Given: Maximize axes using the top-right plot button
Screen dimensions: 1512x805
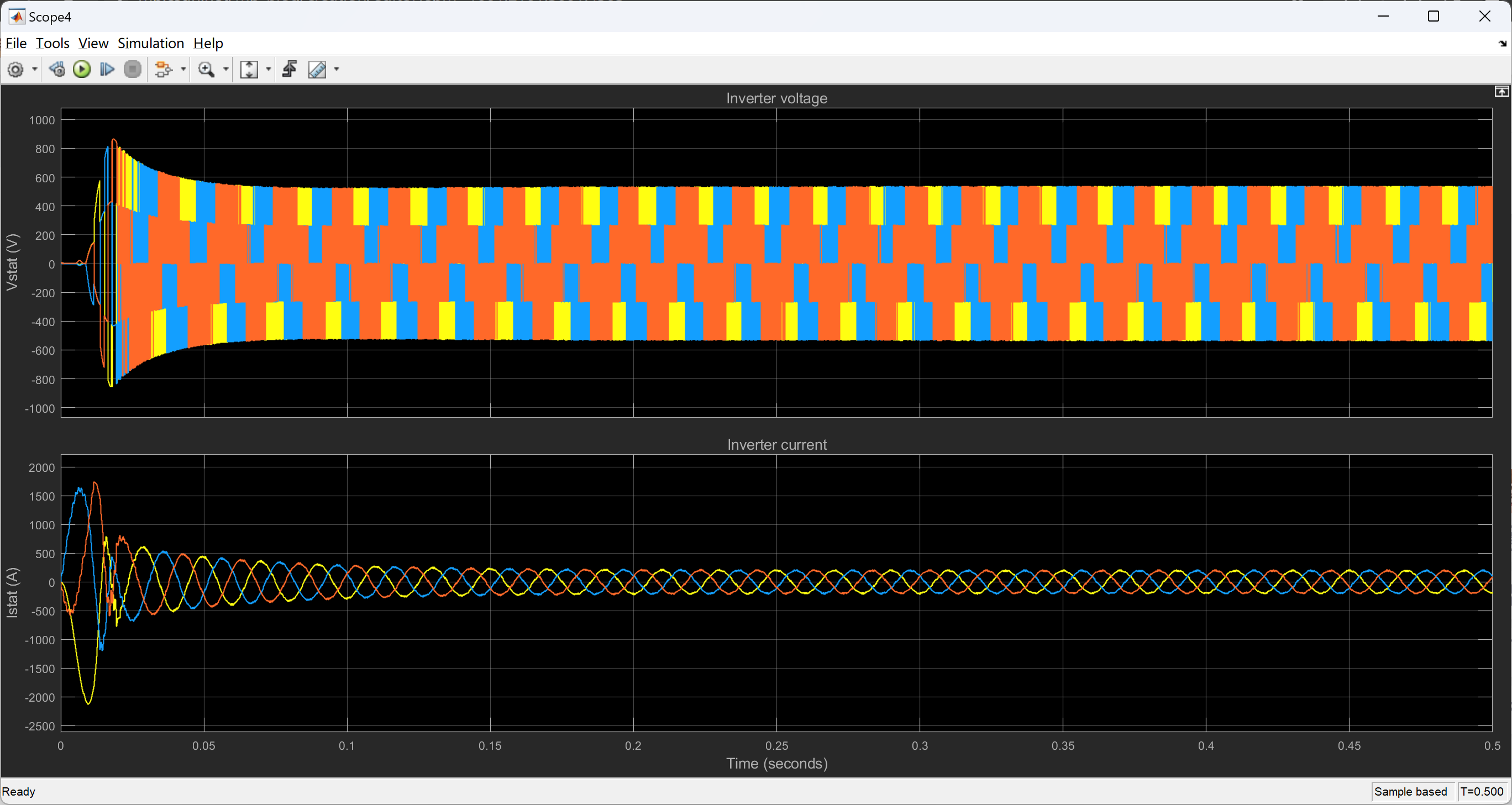Looking at the screenshot, I should [1501, 92].
